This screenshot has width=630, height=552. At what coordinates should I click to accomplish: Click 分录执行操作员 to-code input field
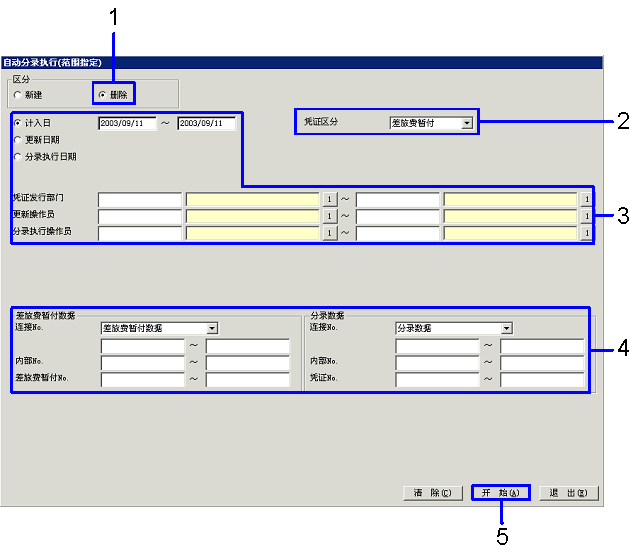coord(398,233)
